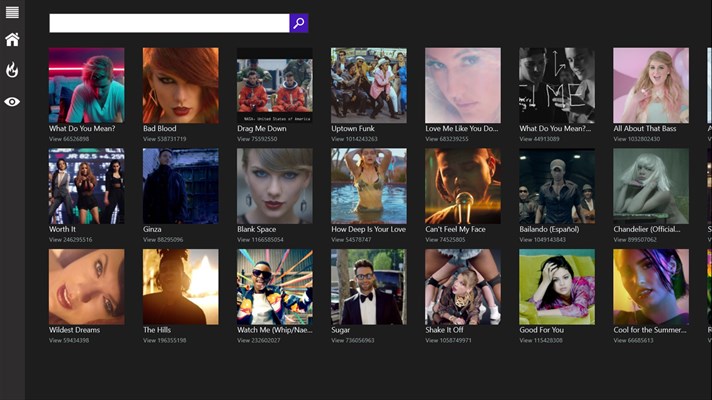Open the How Deep Is Your Love thumbnail

369,186
